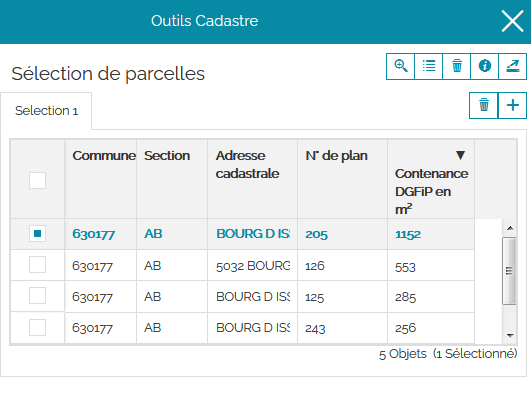Uncheck the parcel 205 row checkbox
This screenshot has width=531, height=403.
[x=37, y=234]
